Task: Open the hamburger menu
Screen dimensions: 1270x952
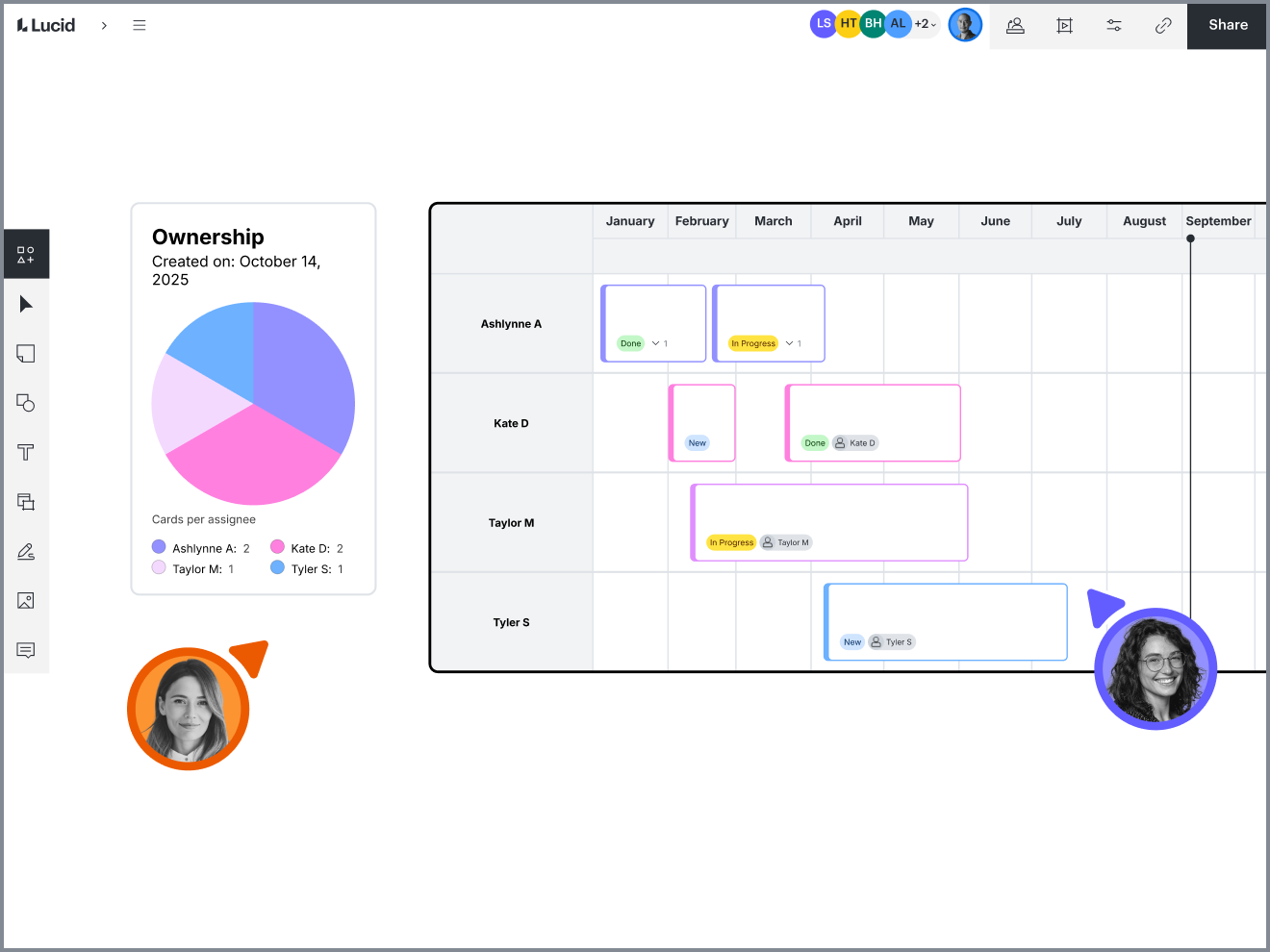Action: 140,25
